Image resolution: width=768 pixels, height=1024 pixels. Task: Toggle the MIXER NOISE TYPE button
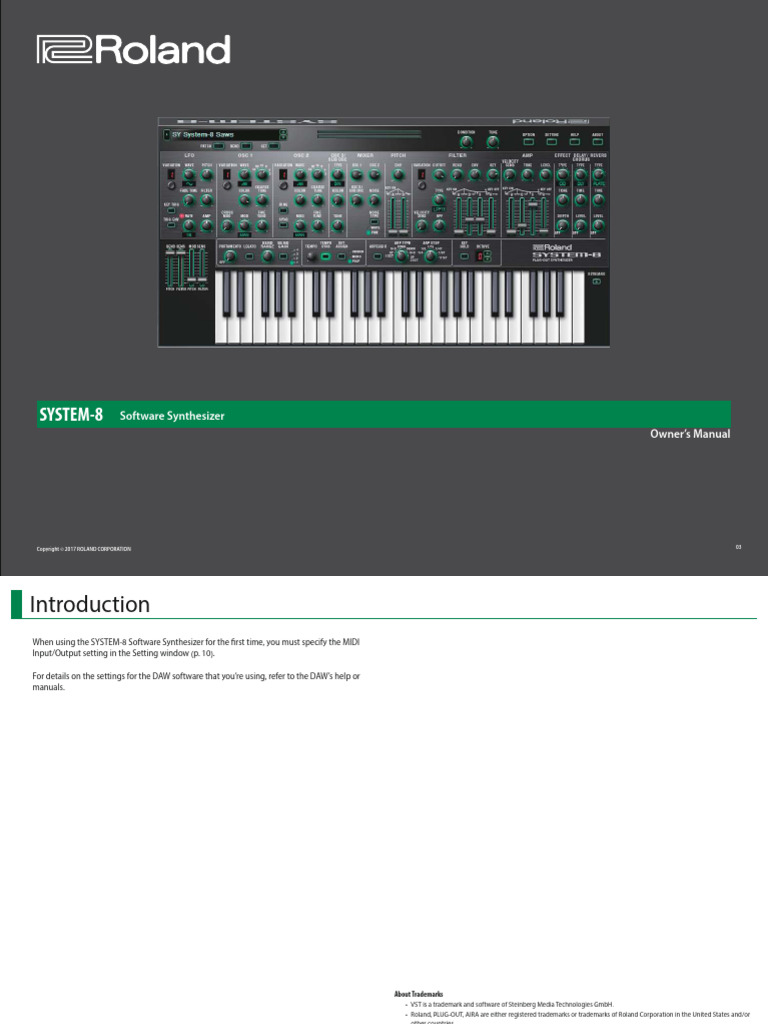click(374, 221)
